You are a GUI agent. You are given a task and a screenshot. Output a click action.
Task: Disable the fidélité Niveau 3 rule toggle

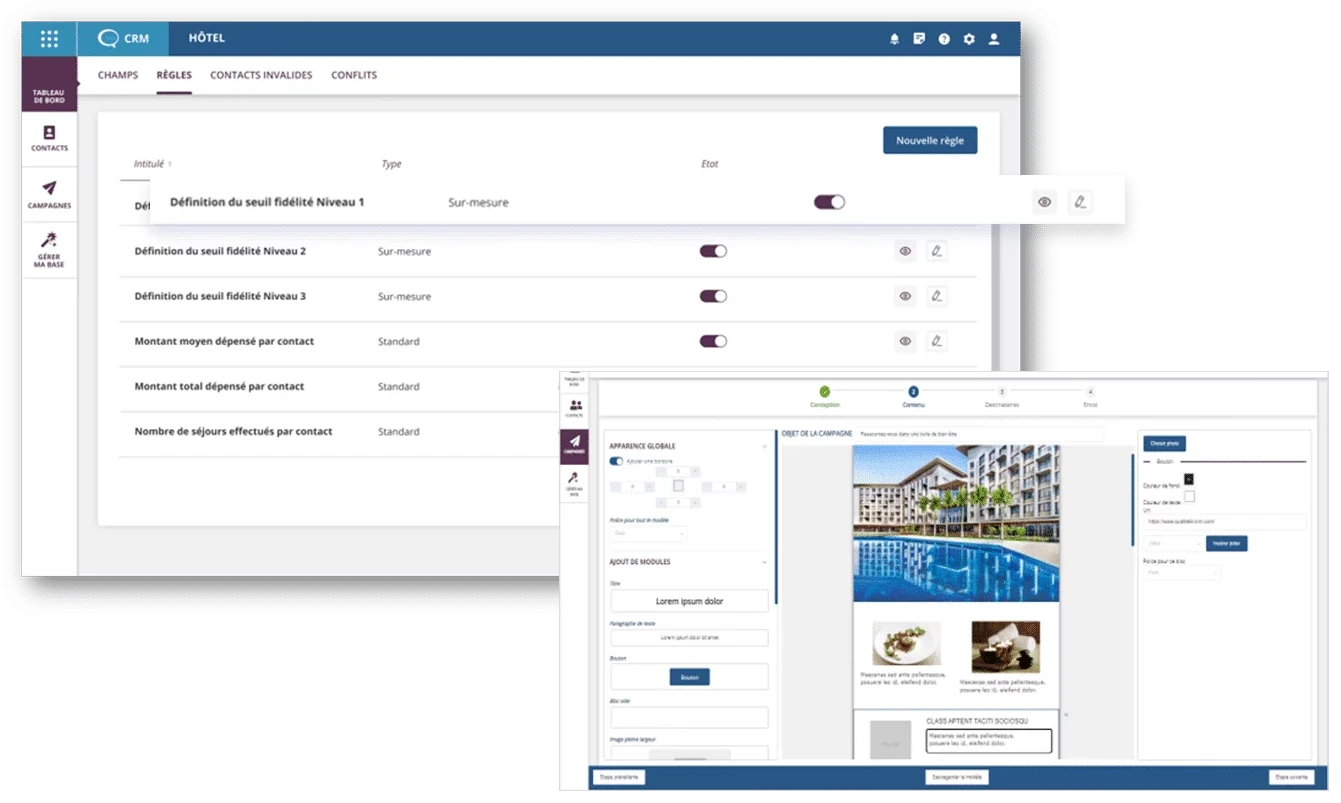(713, 296)
